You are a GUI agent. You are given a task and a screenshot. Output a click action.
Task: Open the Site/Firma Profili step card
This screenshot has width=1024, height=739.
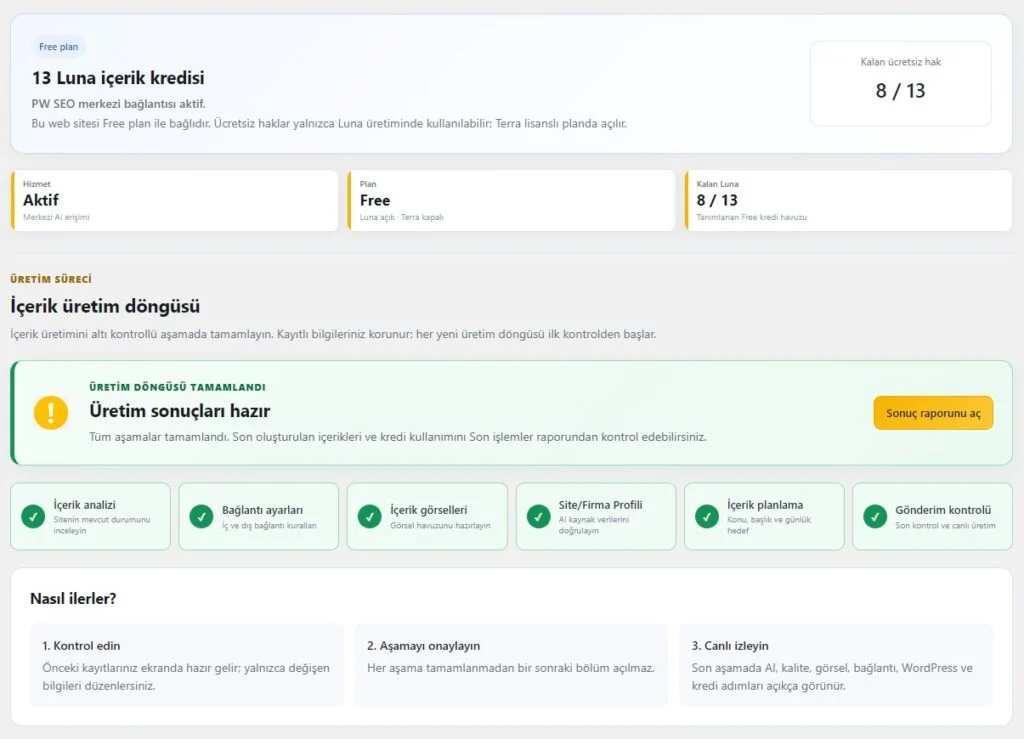[596, 516]
